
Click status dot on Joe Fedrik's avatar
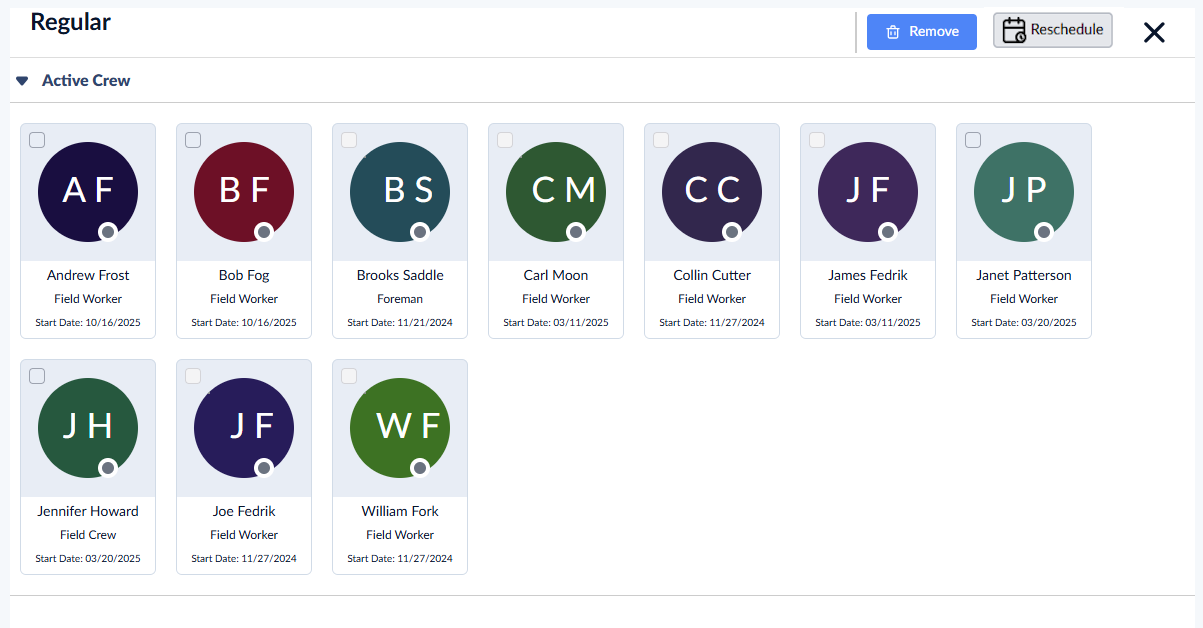pos(264,468)
